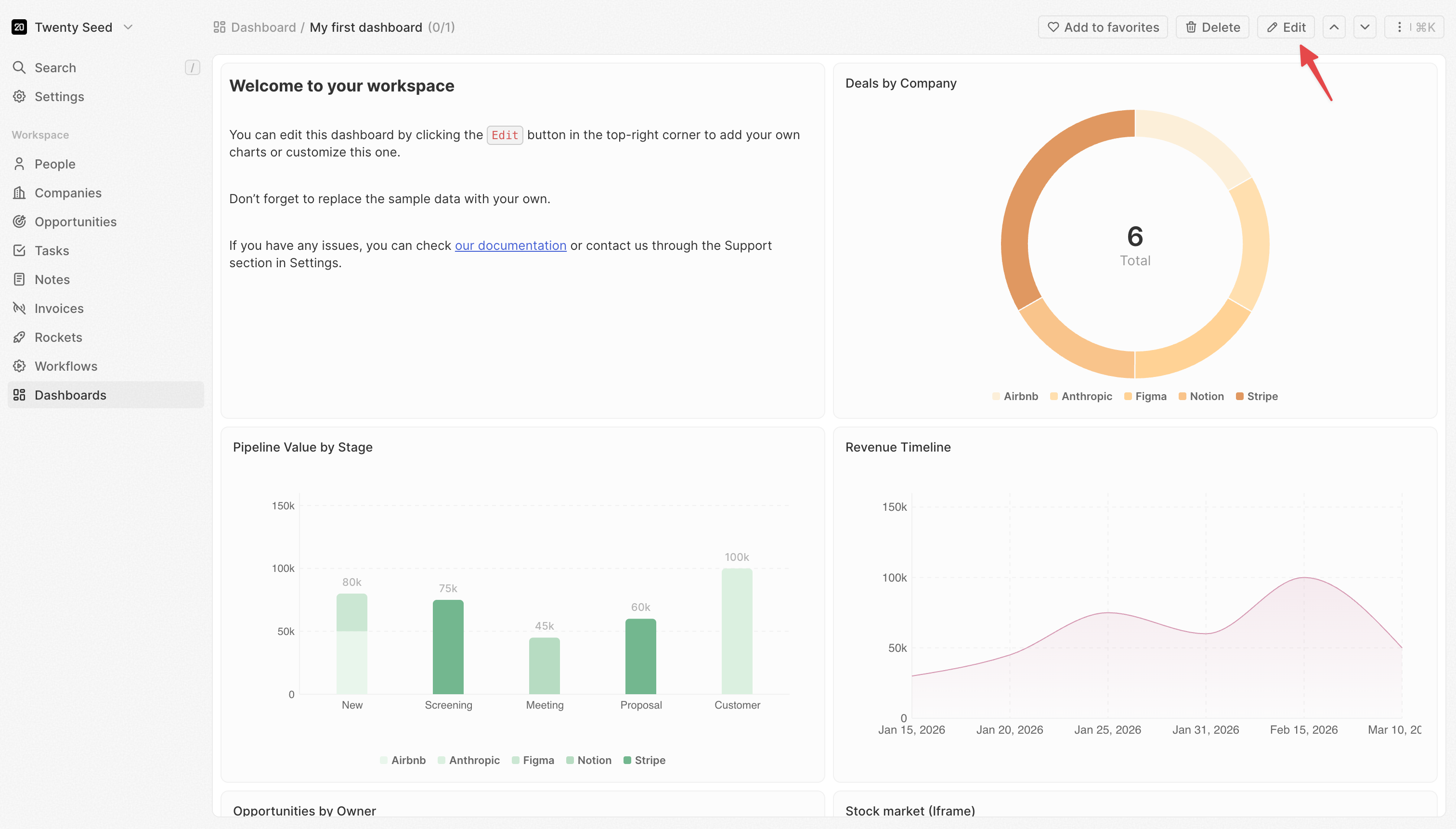Open the Companies menu item
The image size is (1456, 829).
(x=68, y=193)
